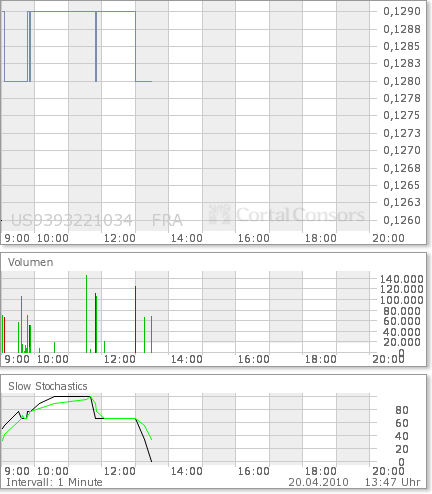Screen dimensions: 432x494
Task: Click the 0,1283 price axis label
Action: point(402,63)
